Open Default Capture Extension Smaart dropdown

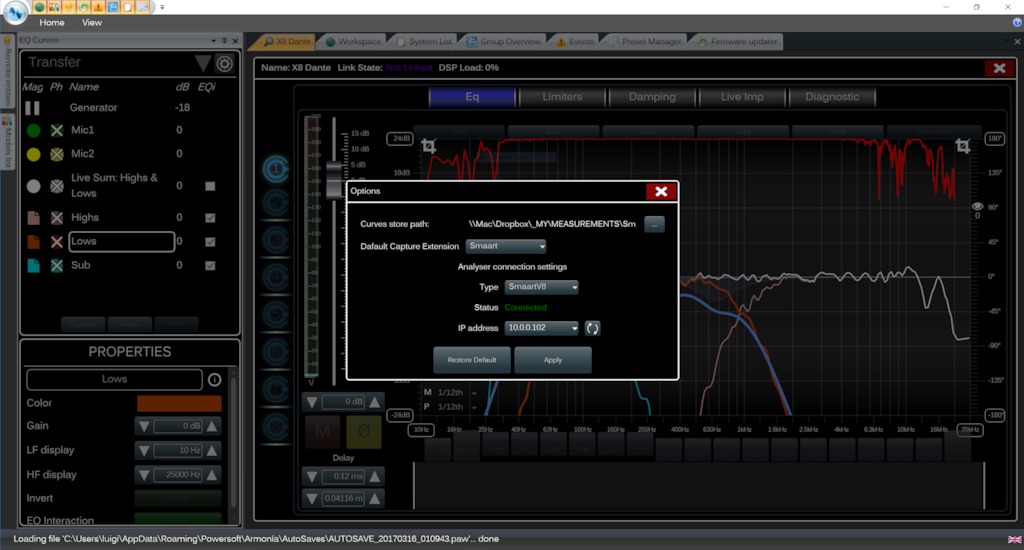(506, 246)
